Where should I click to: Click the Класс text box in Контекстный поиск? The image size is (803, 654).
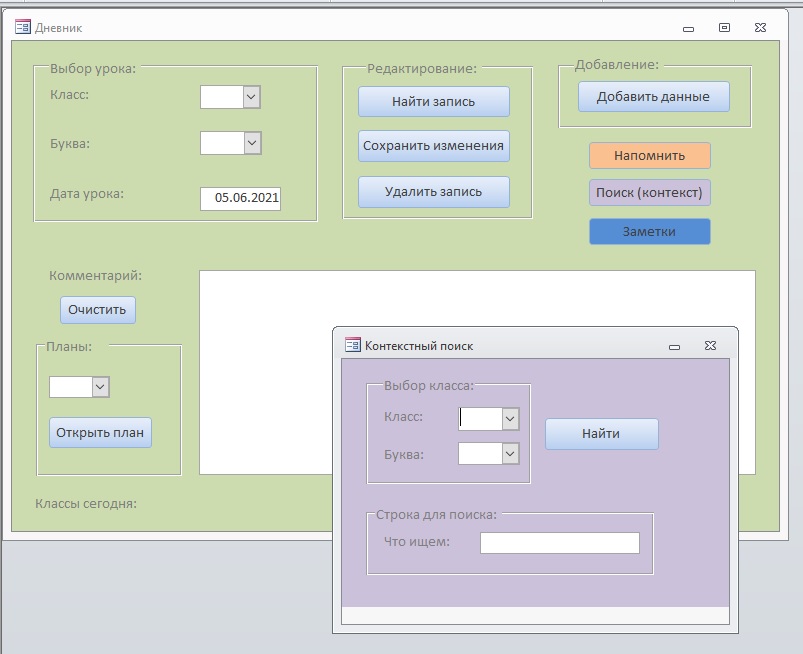[480, 419]
